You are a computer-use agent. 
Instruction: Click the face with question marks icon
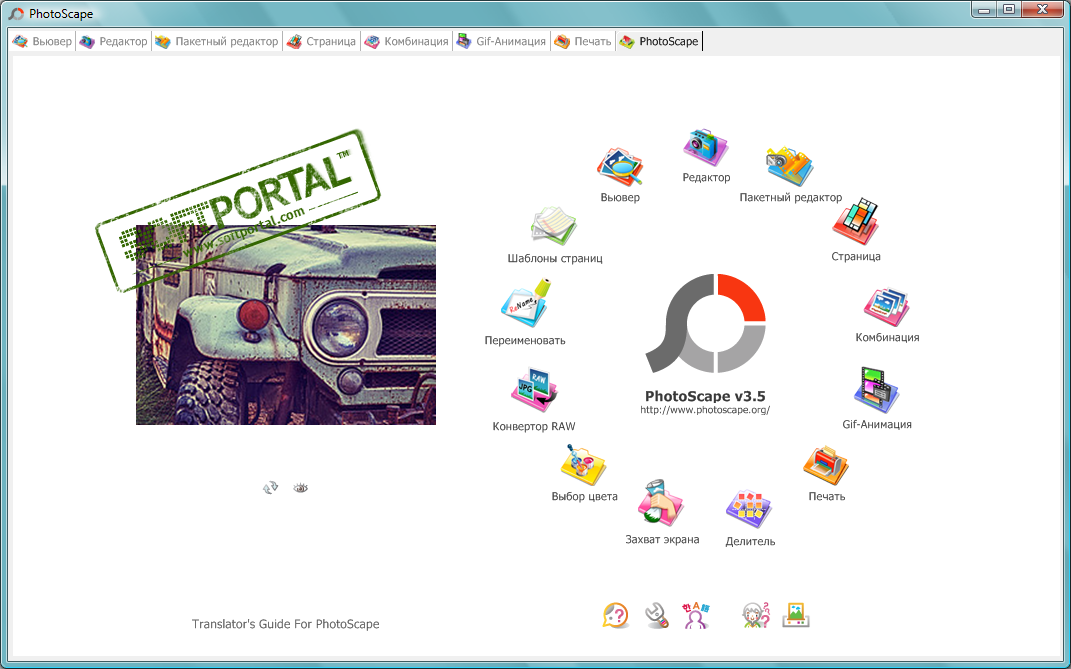[756, 615]
